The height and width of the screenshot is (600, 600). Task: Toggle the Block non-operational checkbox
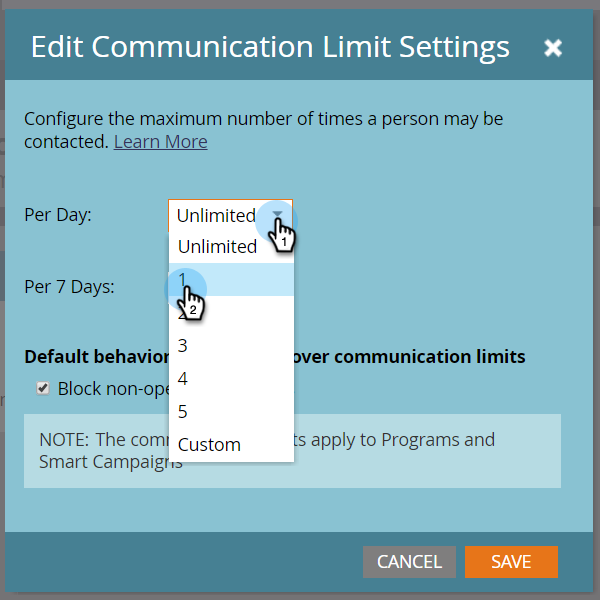point(43,388)
